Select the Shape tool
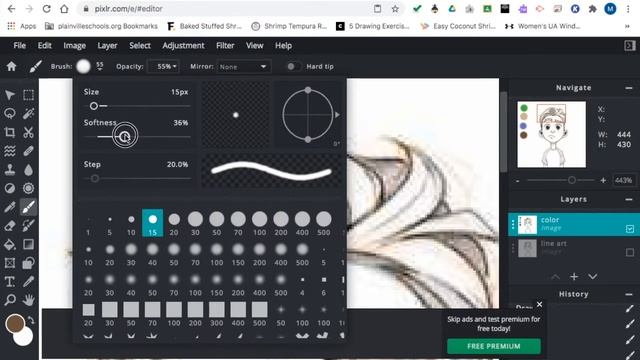 [28, 263]
